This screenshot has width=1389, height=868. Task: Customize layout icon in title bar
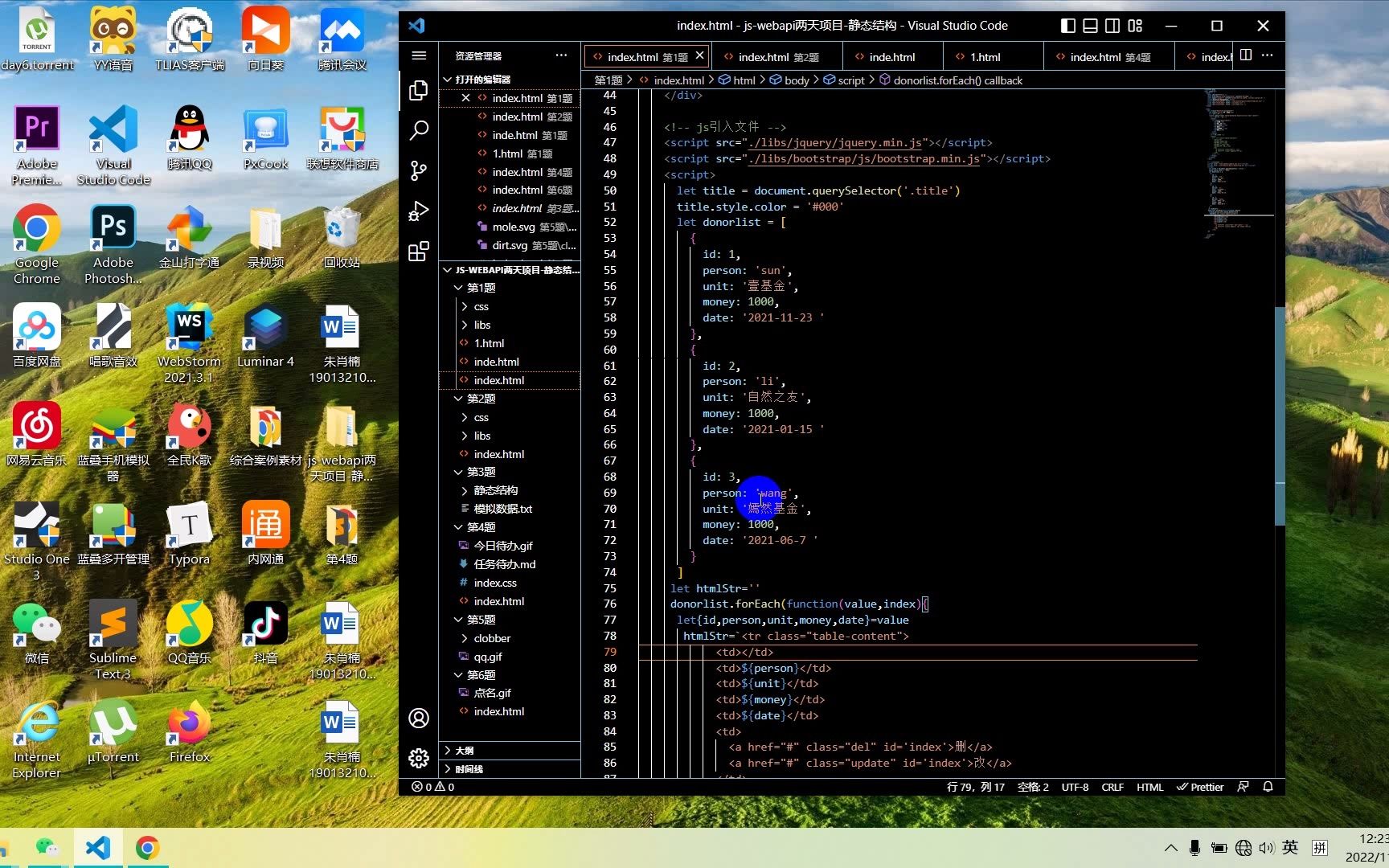[1135, 26]
